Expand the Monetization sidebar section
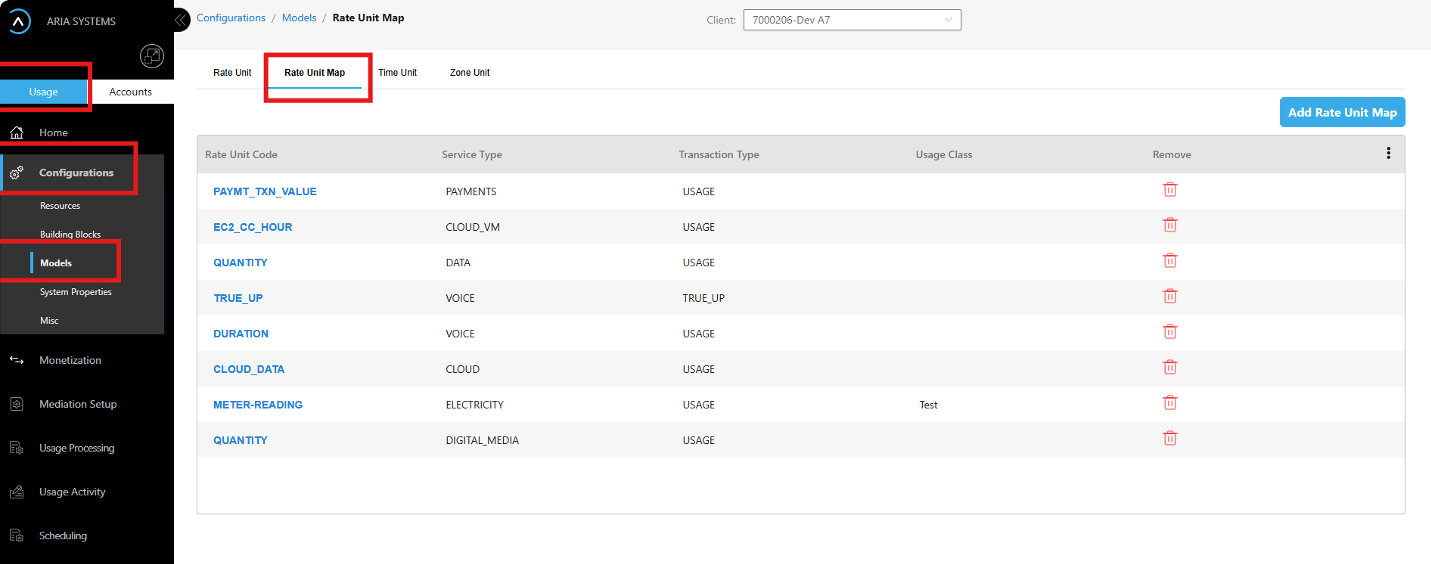 tap(70, 360)
